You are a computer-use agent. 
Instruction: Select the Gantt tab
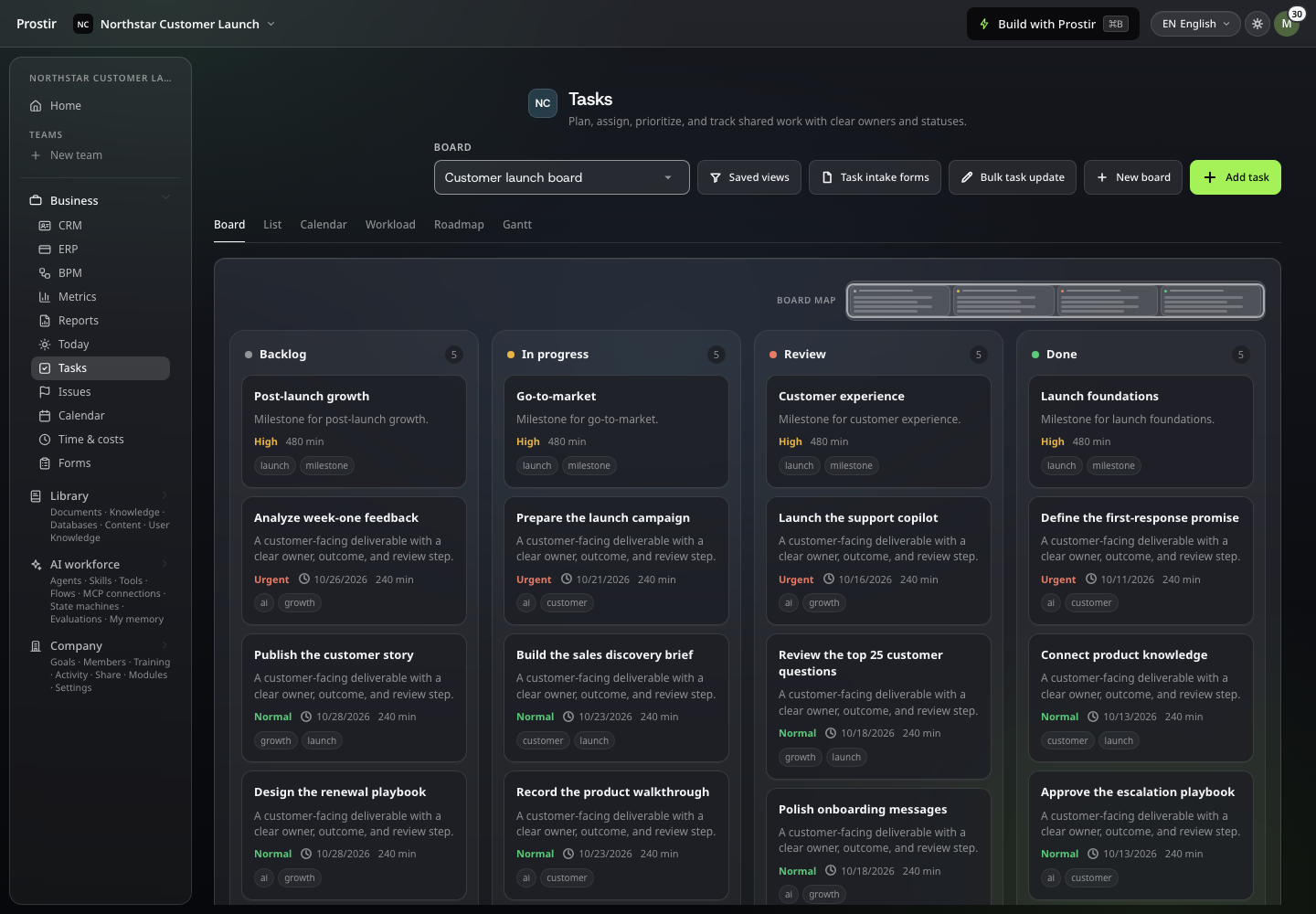(517, 225)
